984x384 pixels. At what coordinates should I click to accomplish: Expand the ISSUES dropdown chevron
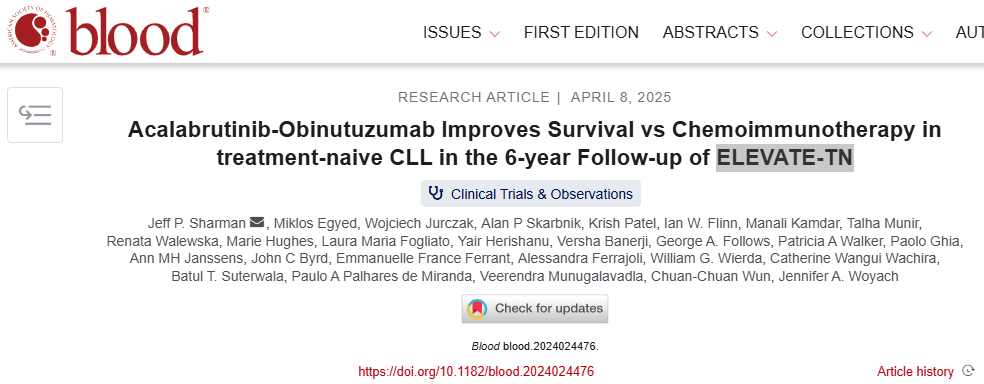[495, 33]
